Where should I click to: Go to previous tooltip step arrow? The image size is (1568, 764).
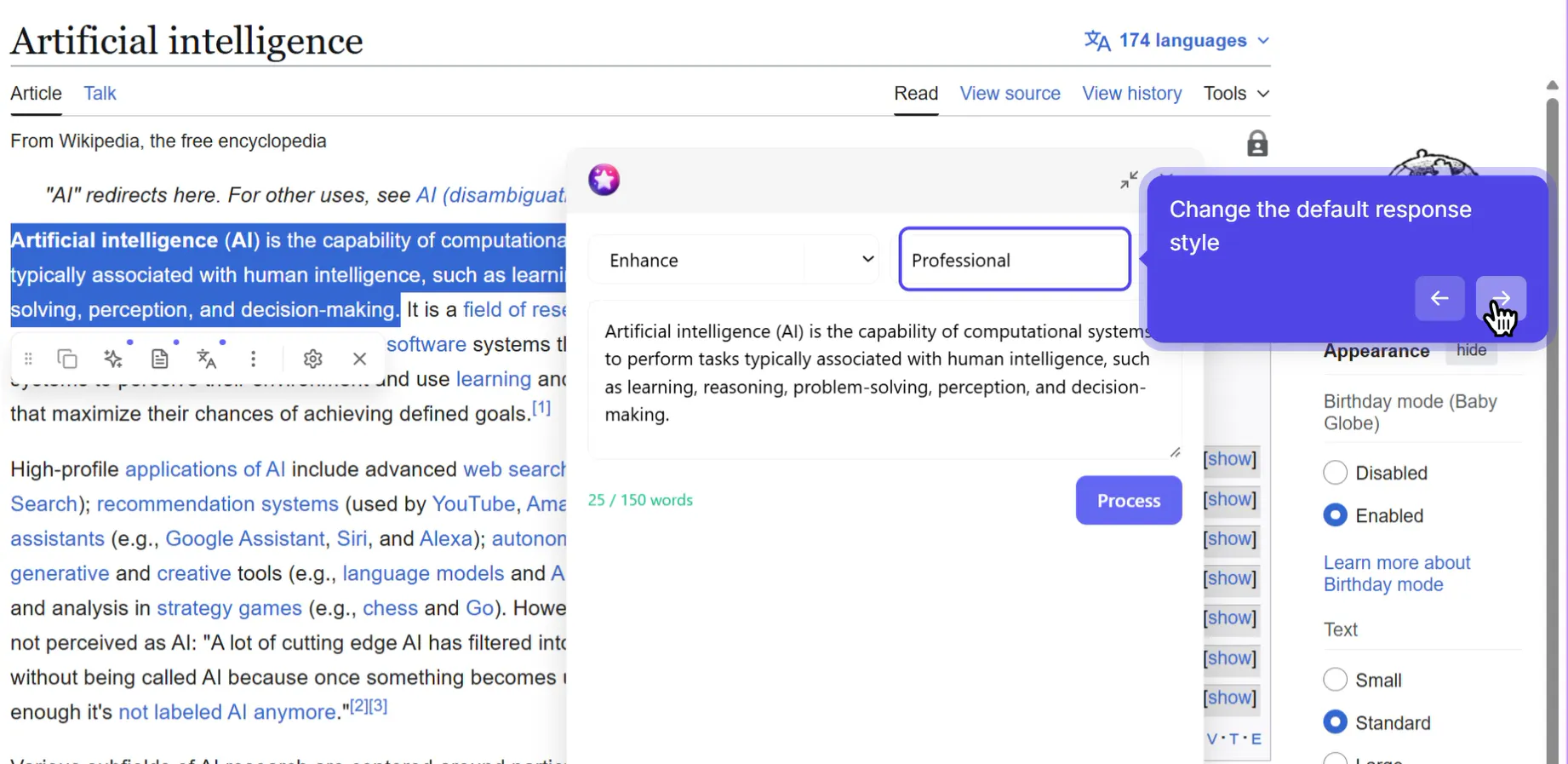click(x=1439, y=298)
